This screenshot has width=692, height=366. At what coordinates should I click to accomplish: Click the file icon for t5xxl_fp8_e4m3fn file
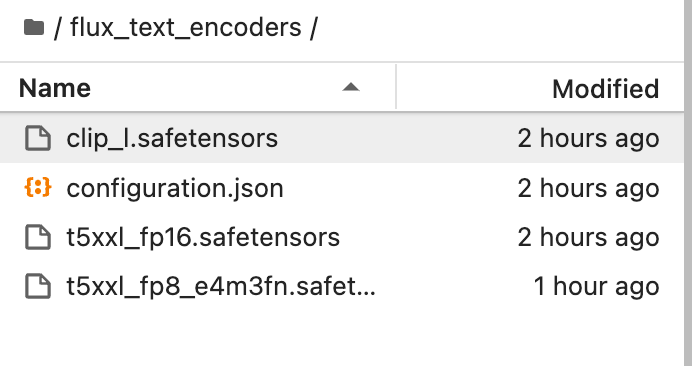[38, 286]
